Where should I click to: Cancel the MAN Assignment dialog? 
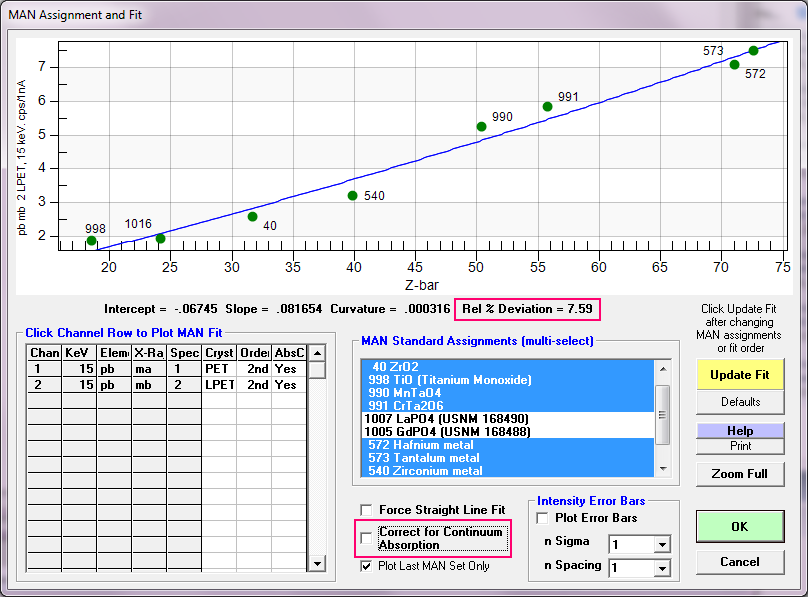coord(740,562)
